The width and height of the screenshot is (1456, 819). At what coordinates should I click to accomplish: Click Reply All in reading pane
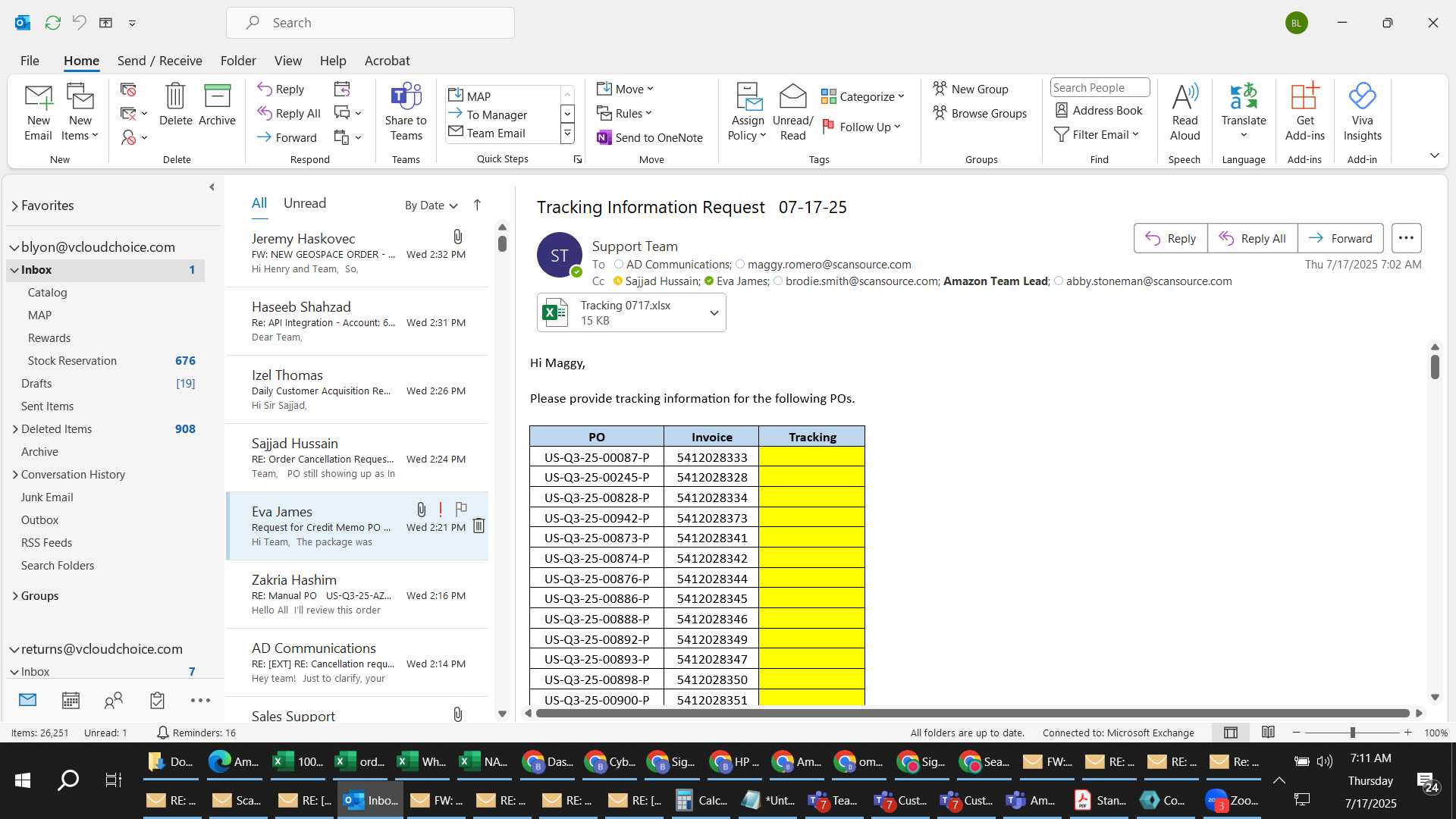click(x=1252, y=238)
